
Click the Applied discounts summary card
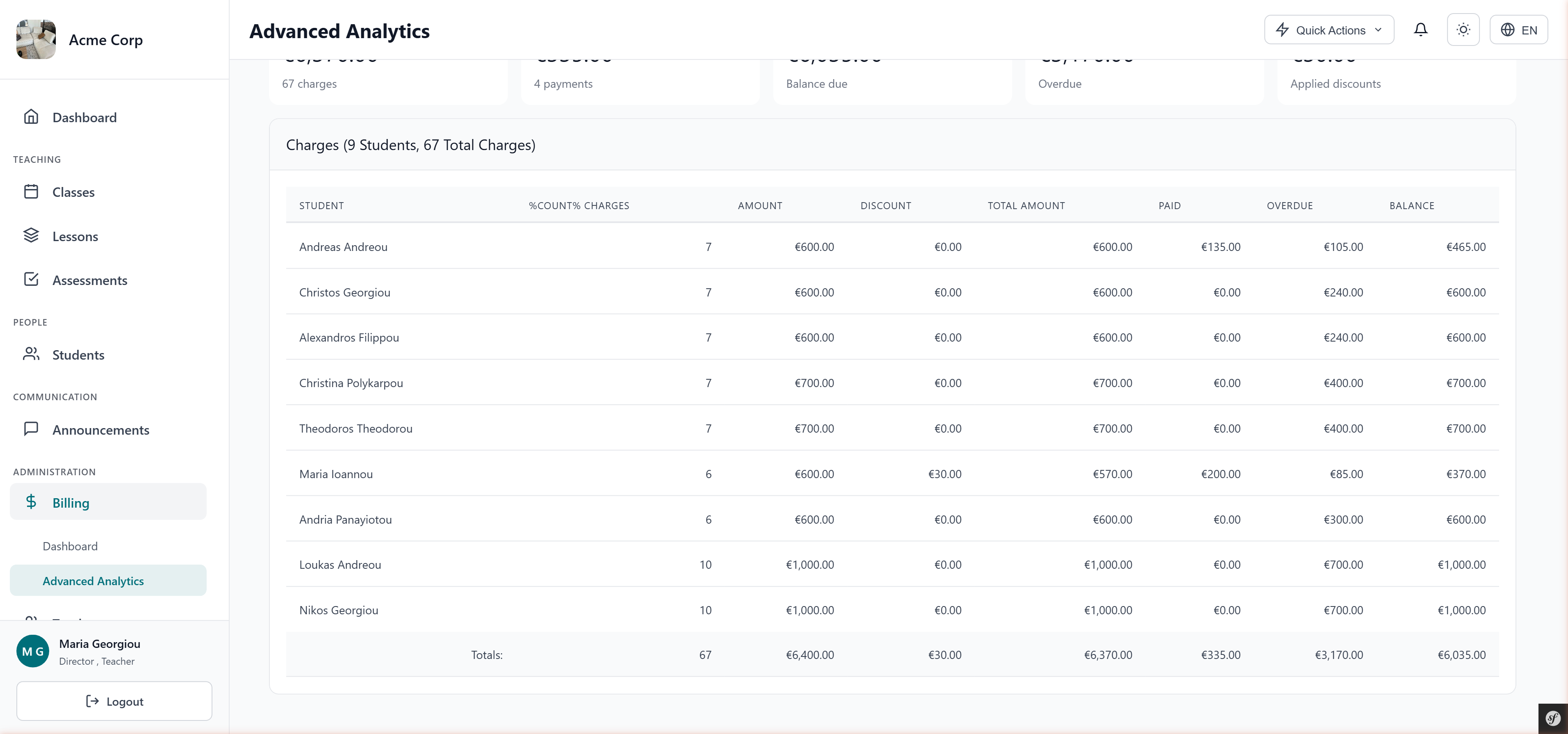tap(1396, 82)
